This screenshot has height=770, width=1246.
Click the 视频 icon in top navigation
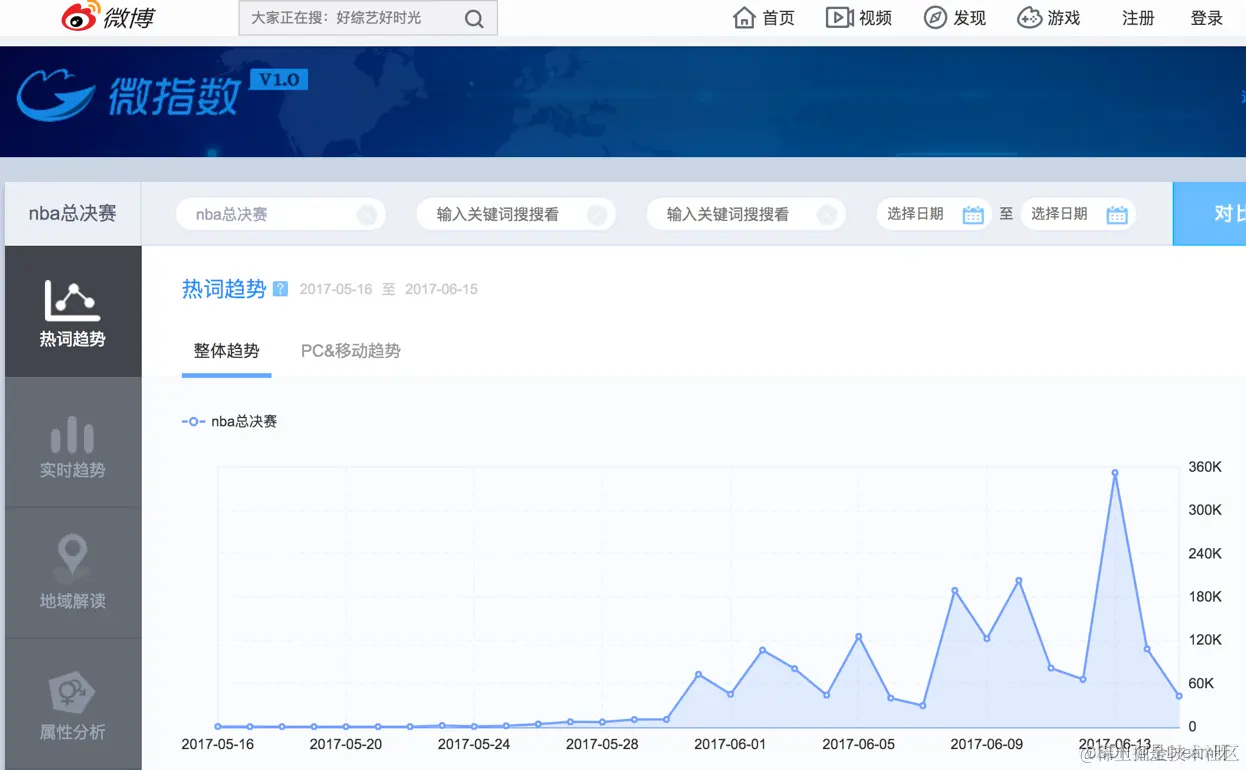(x=840, y=17)
